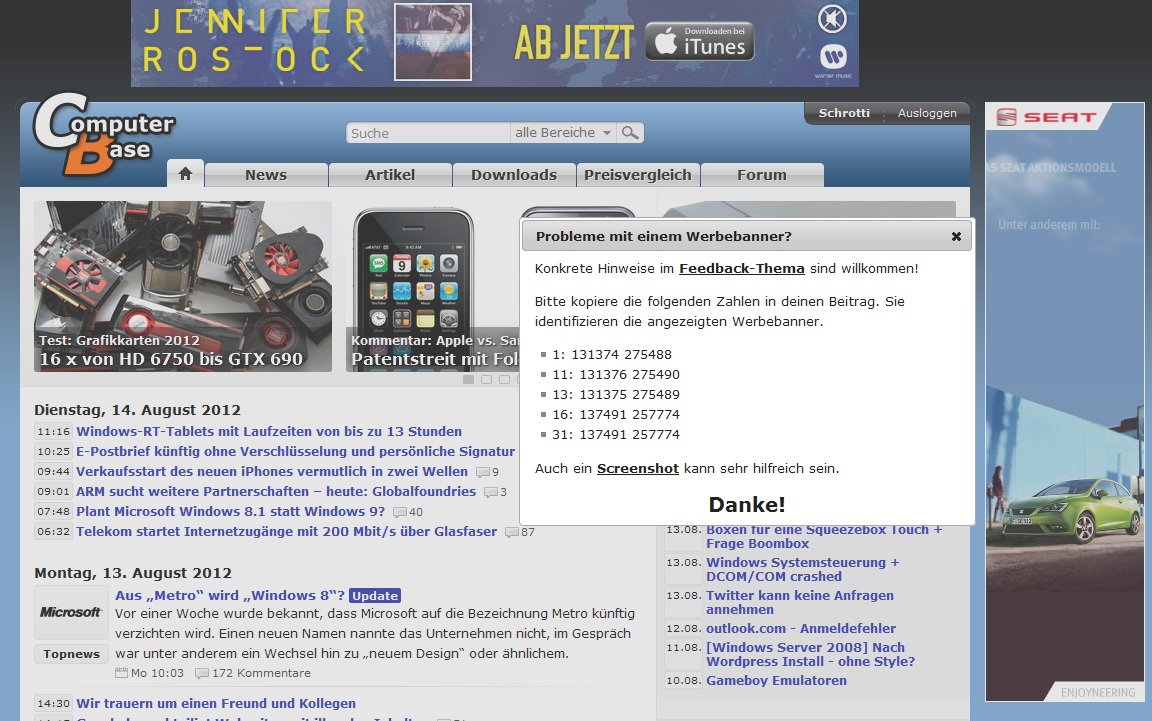
Task: Open ARM Globalfoundries article
Action: [276, 491]
